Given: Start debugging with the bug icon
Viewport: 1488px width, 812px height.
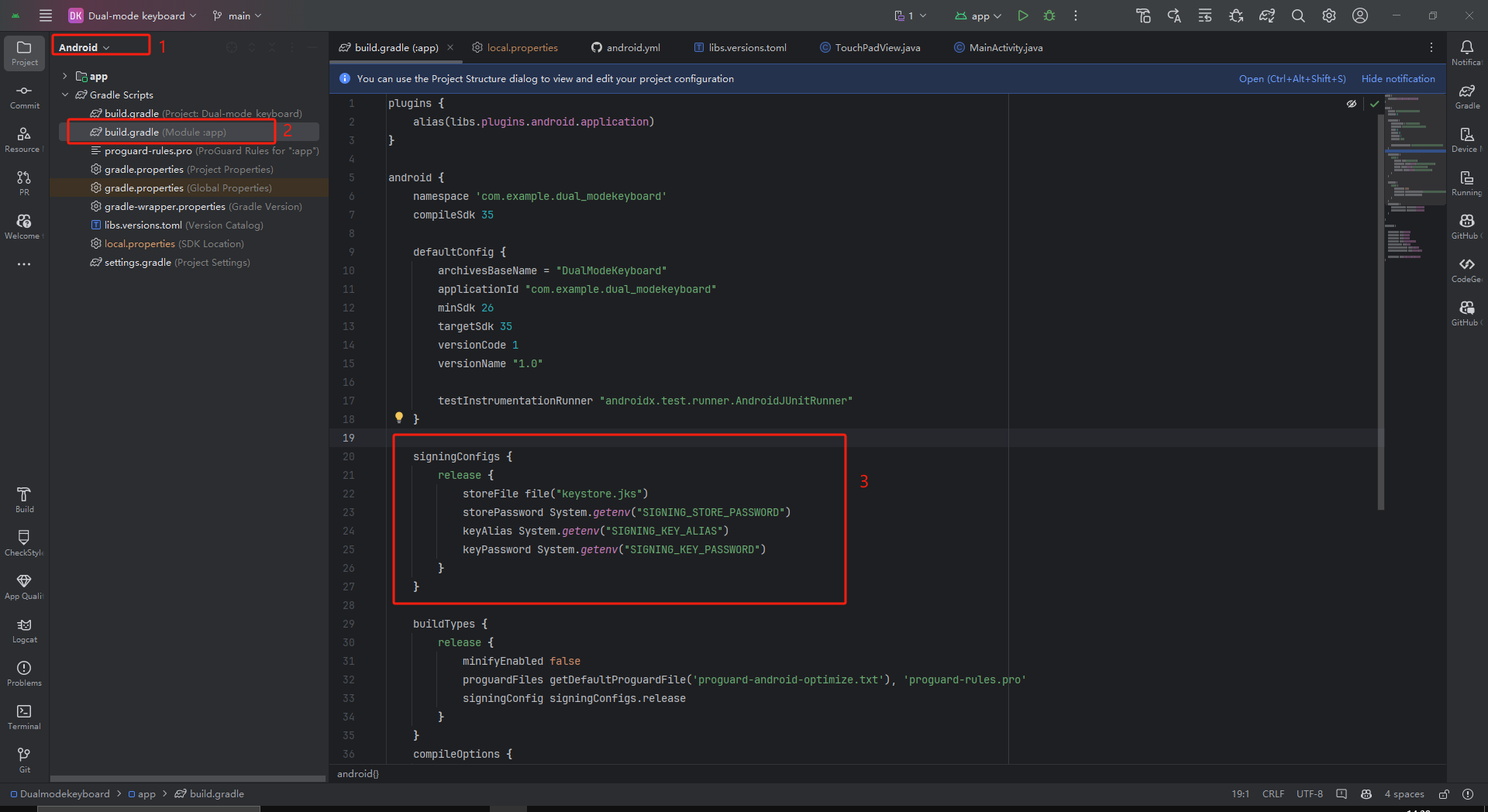Looking at the screenshot, I should 1049,15.
